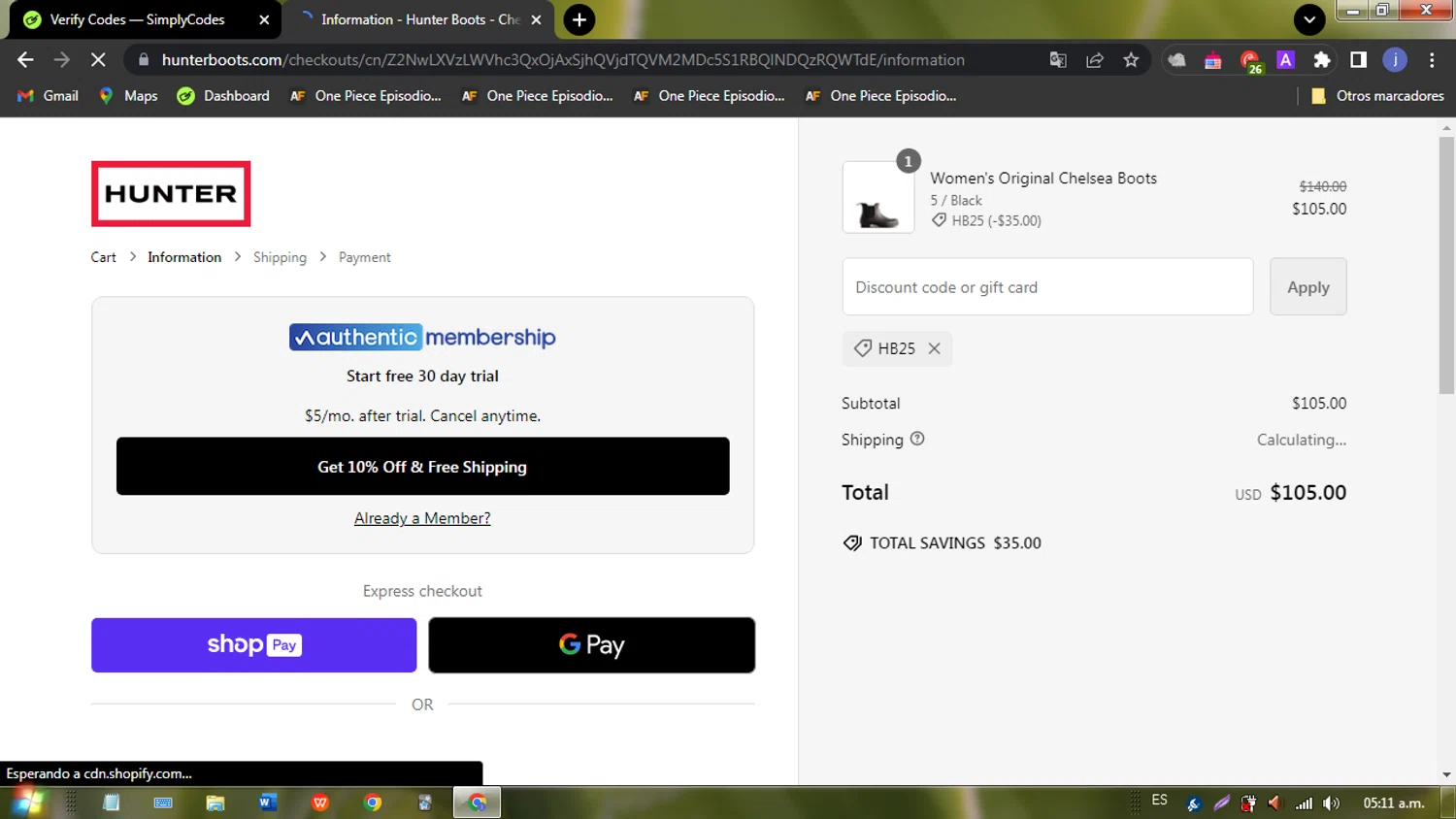Open the Maps bookmark
This screenshot has width=1456, height=819.
pos(129,96)
